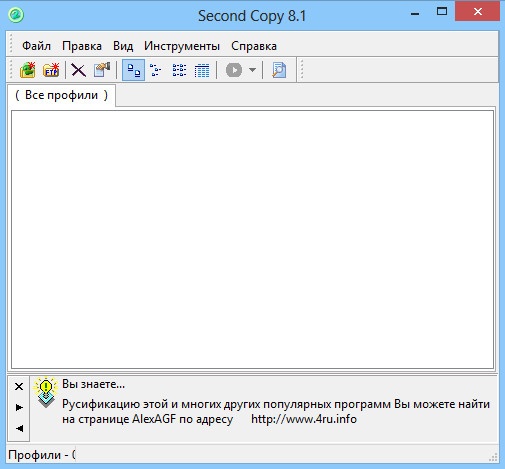Close the tips panel with X
Viewport: 505px width, 469px height.
[19, 386]
